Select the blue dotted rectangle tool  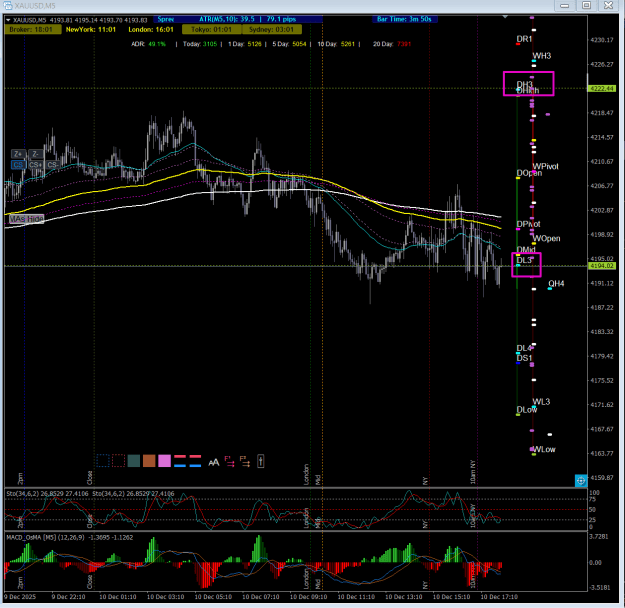103,461
